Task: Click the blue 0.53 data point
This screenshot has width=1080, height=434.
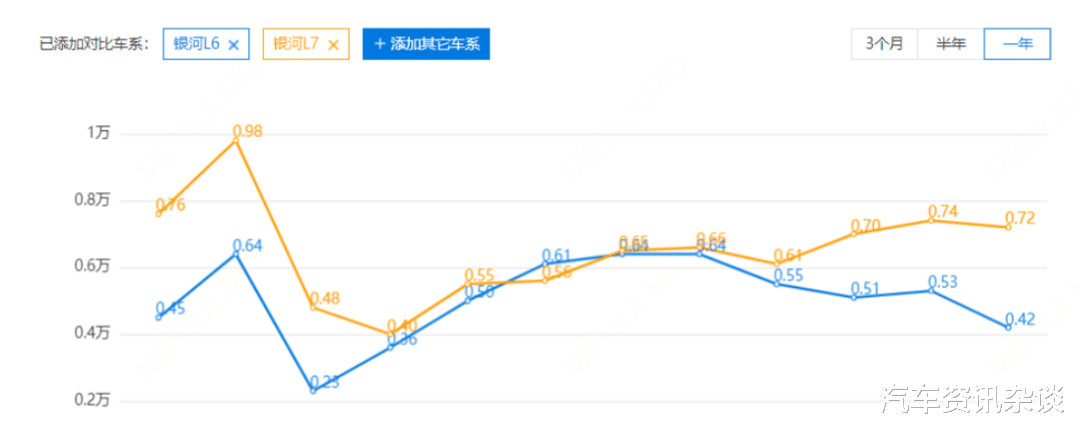Action: pyautogui.click(x=931, y=291)
